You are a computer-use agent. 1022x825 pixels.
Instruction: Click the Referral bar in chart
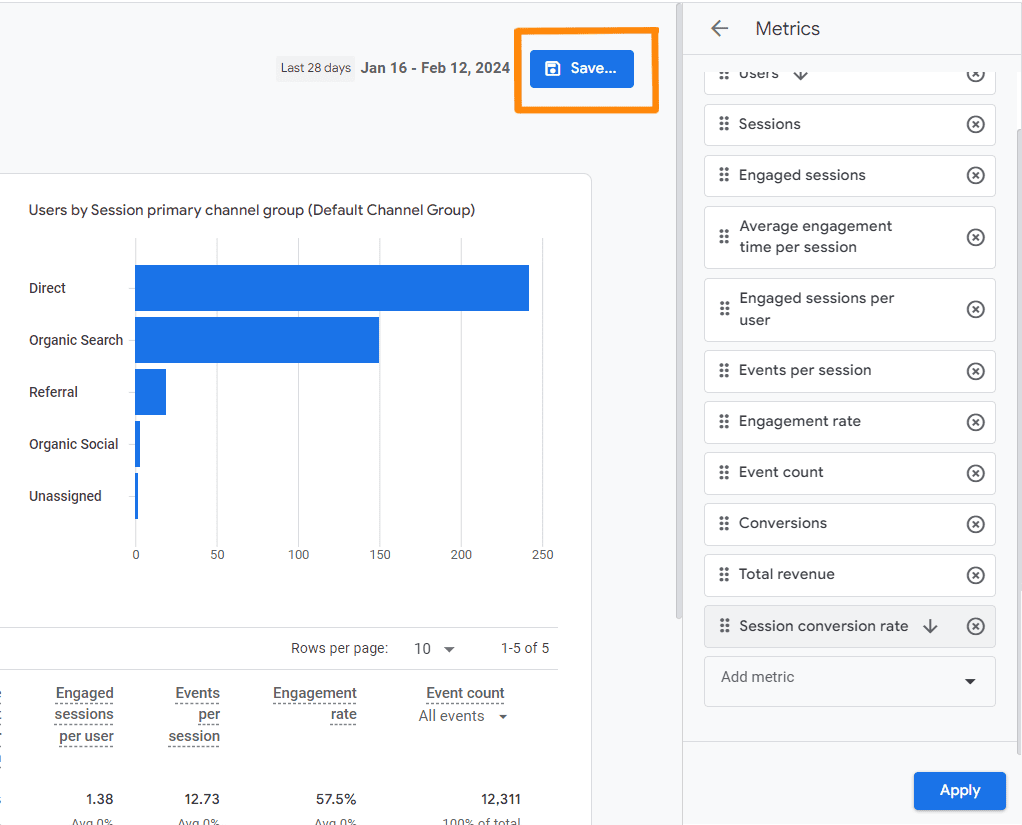pos(151,392)
